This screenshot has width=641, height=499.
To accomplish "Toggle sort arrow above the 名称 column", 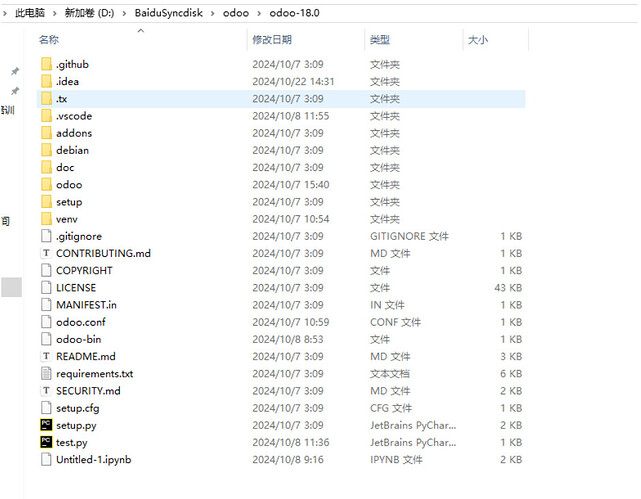I will tap(141, 31).
